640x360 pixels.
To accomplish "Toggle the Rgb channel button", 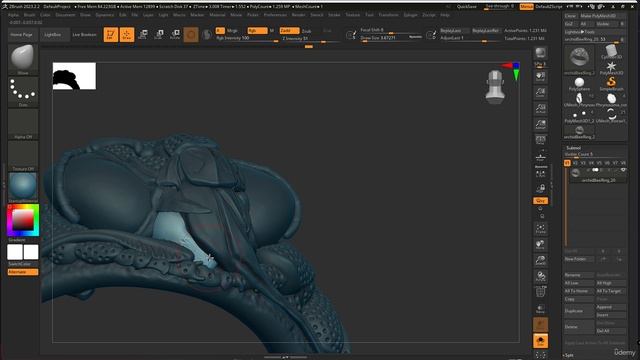I will point(258,31).
